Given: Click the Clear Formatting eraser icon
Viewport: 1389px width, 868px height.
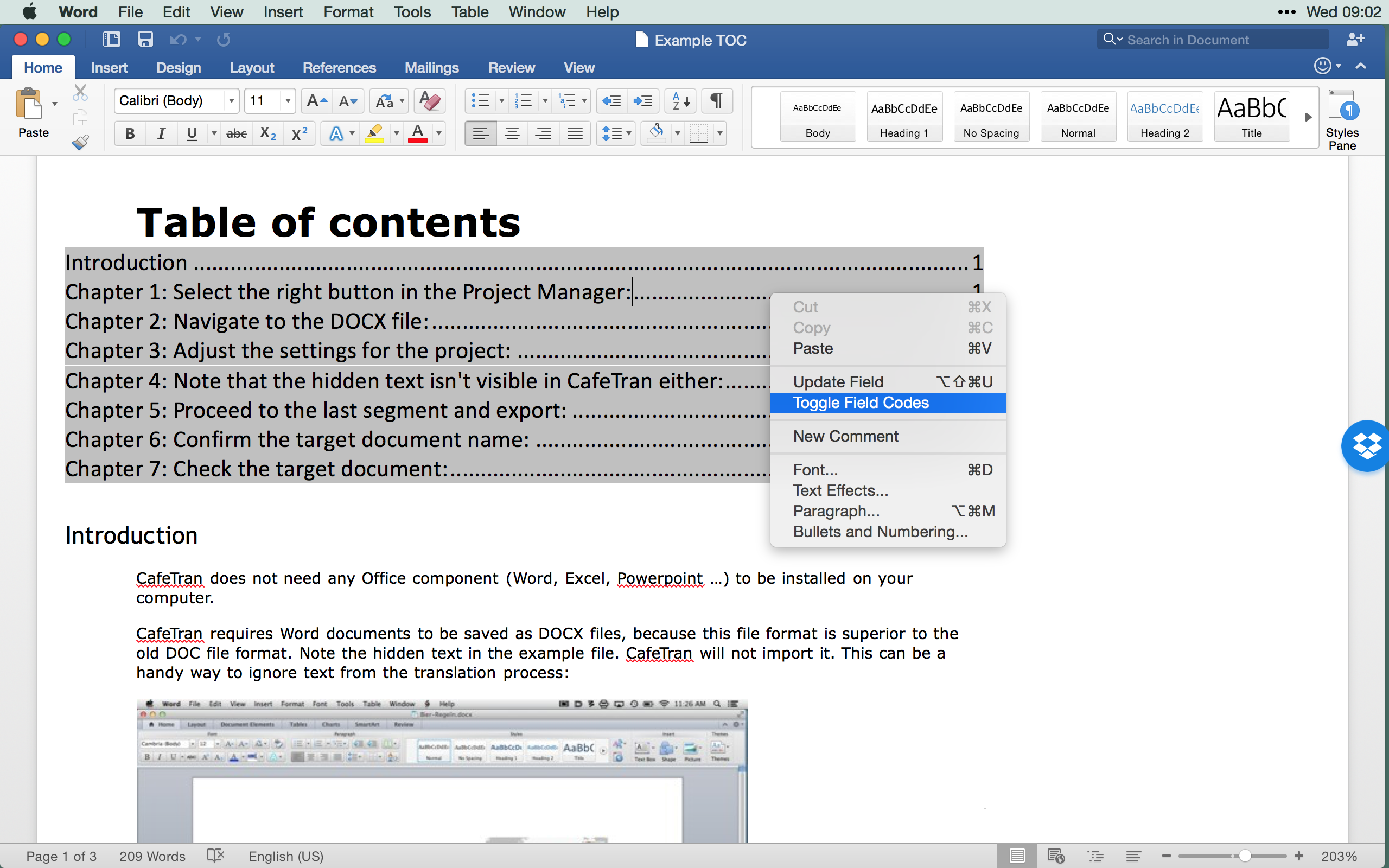Looking at the screenshot, I should [429, 101].
